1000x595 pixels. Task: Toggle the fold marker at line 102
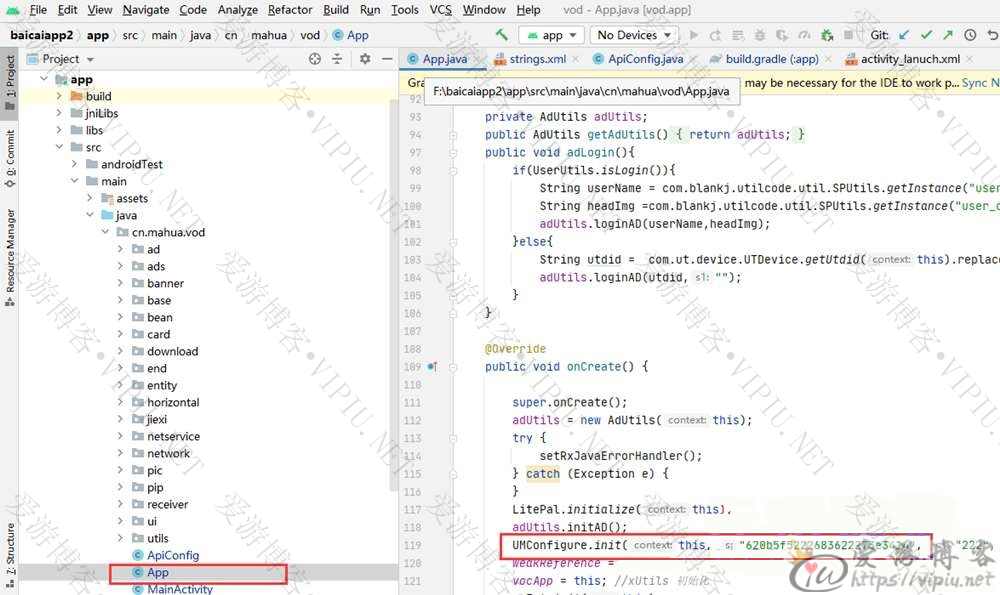coord(453,242)
